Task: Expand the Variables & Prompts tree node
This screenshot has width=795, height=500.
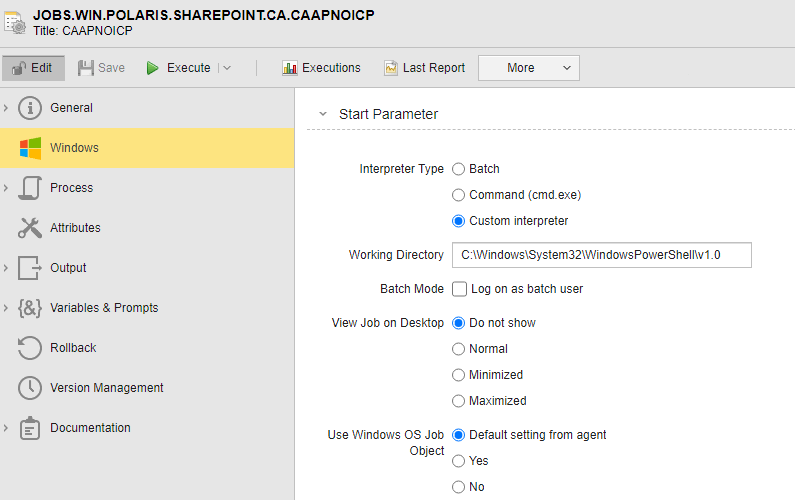Action: tap(6, 308)
